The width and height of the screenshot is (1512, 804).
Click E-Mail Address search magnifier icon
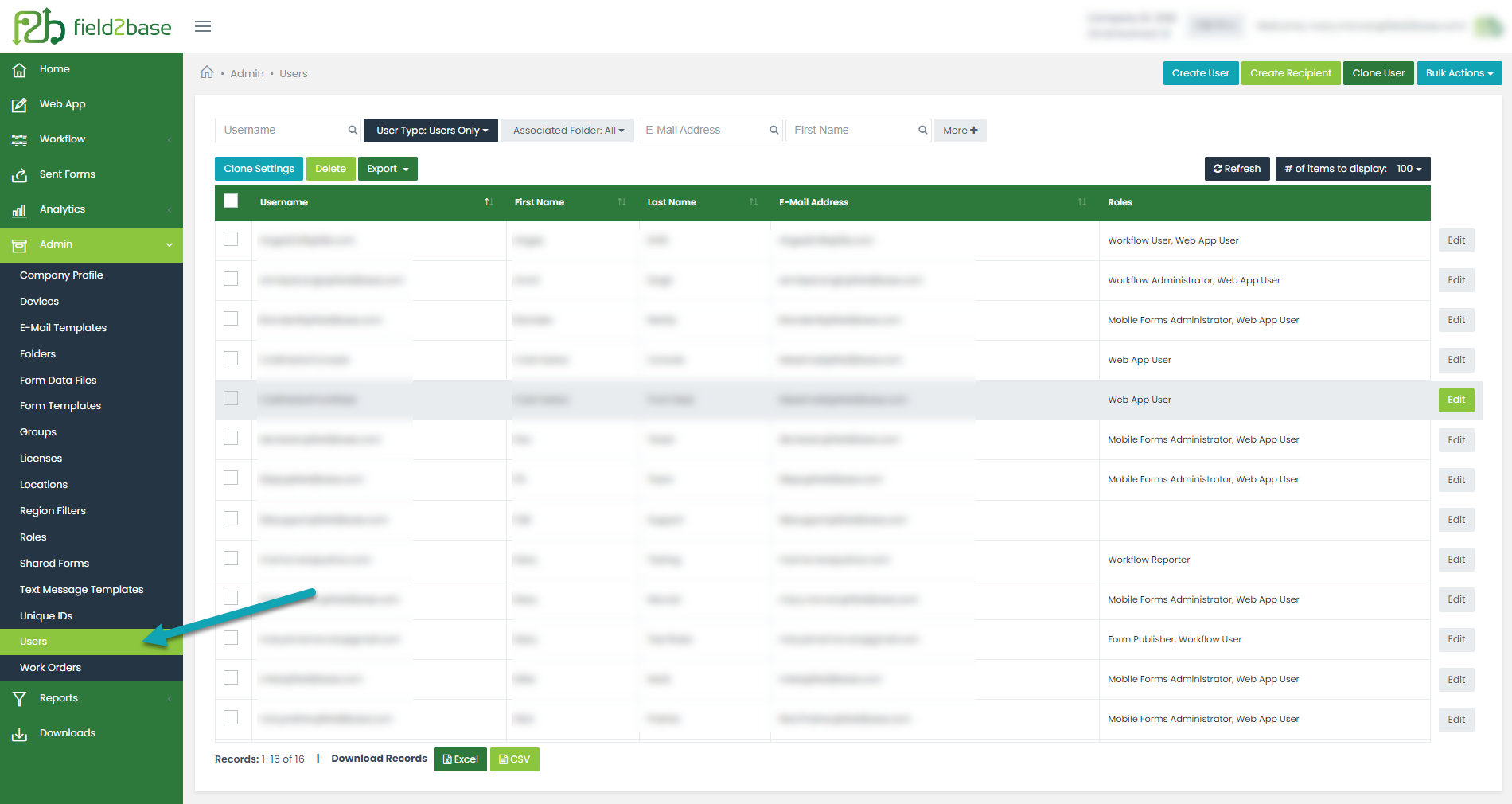click(x=774, y=130)
